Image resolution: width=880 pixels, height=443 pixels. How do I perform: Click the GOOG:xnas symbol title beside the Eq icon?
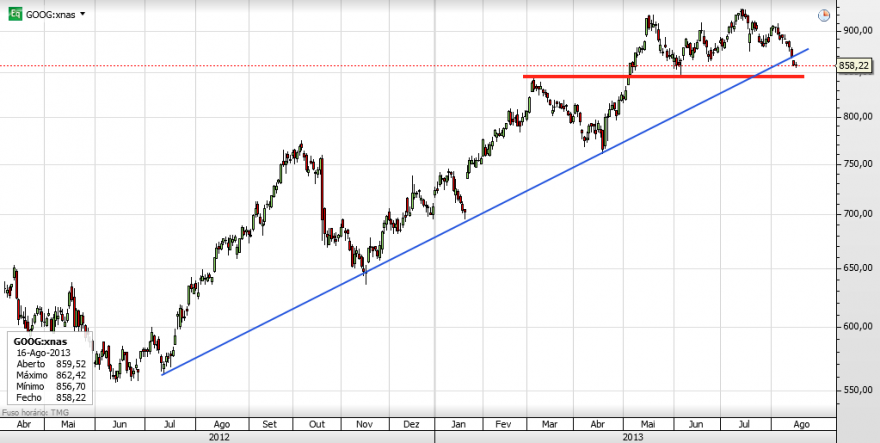(52, 14)
